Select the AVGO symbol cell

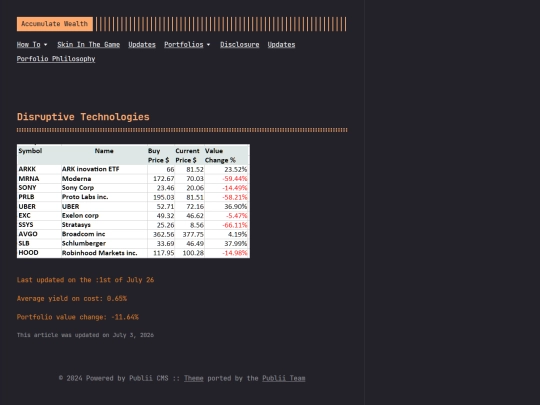coord(28,234)
